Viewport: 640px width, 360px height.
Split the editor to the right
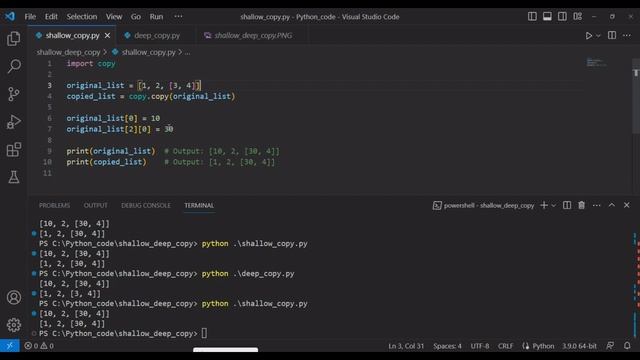point(612,36)
